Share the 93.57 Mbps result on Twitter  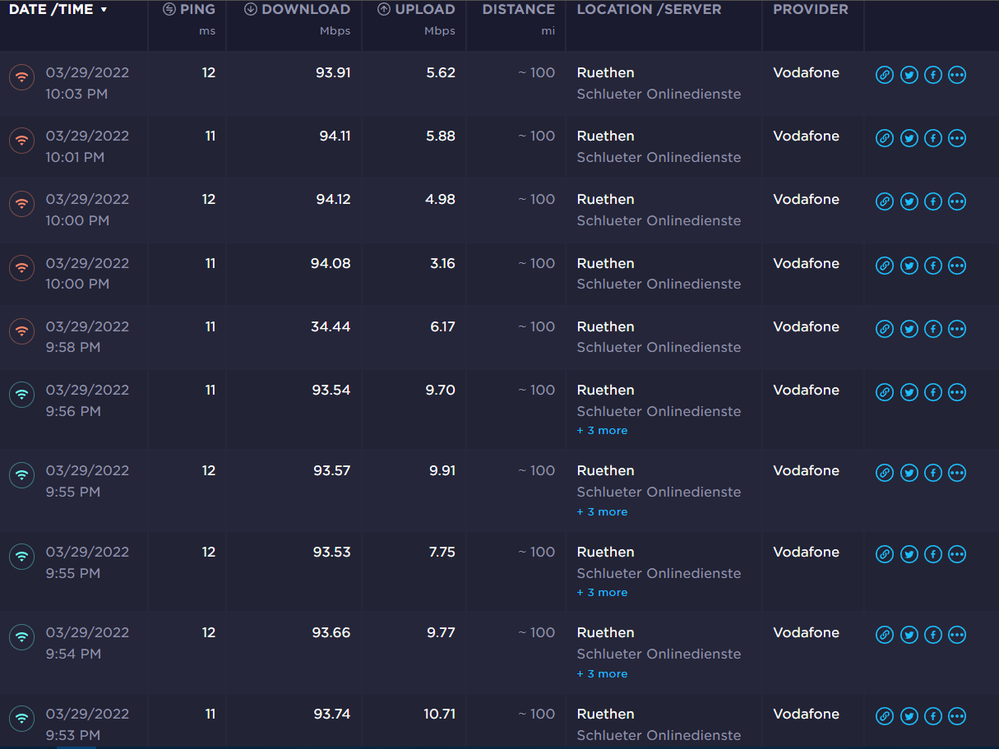coord(909,473)
